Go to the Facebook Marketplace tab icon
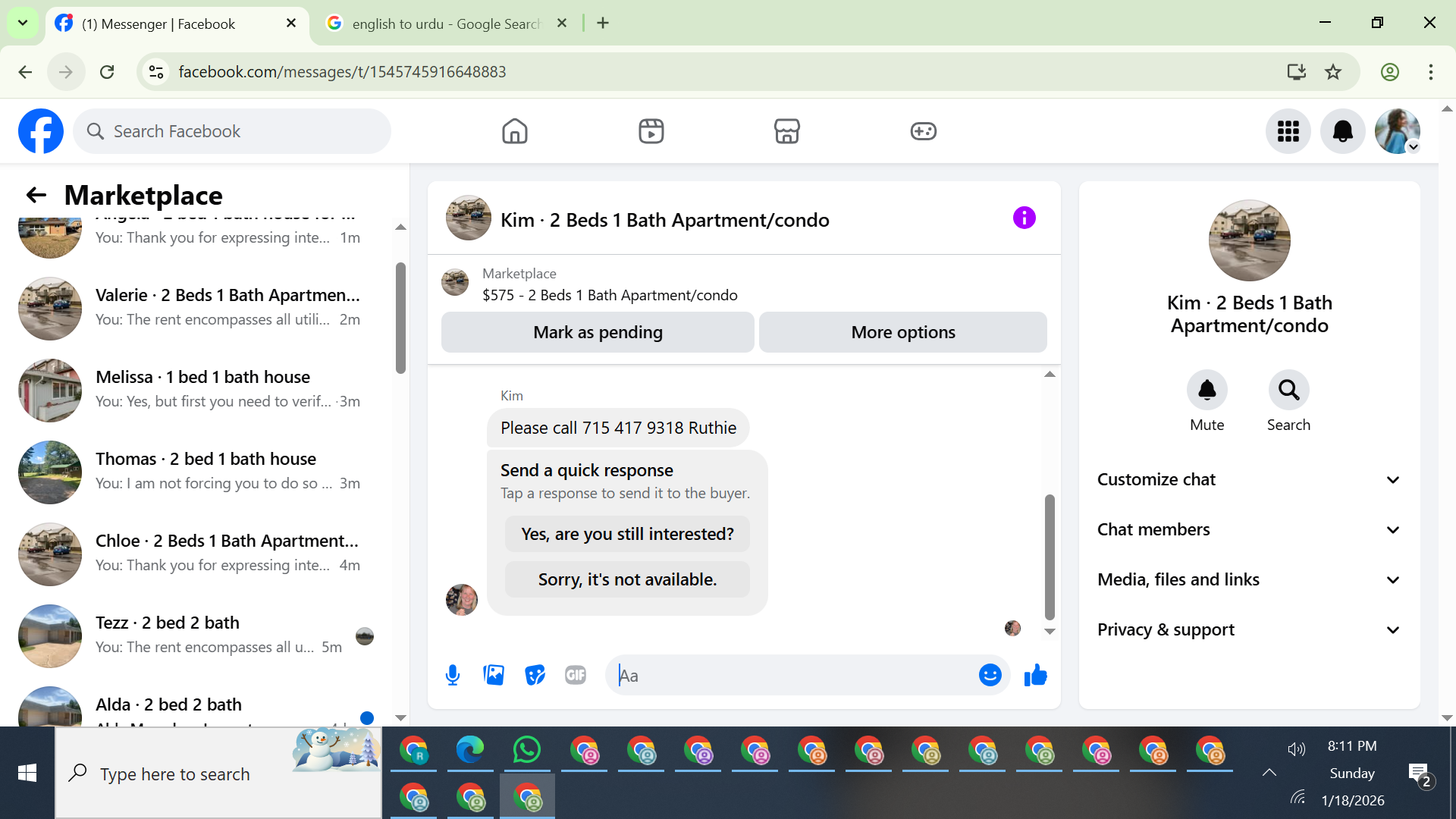The width and height of the screenshot is (1456, 819). coord(786,131)
